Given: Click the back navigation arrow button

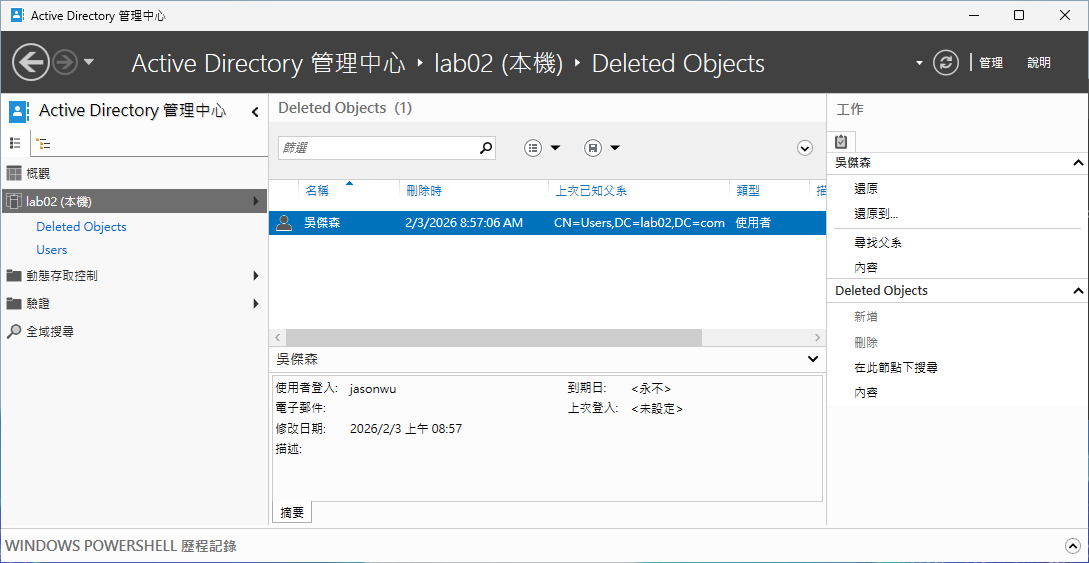Looking at the screenshot, I should [x=31, y=63].
